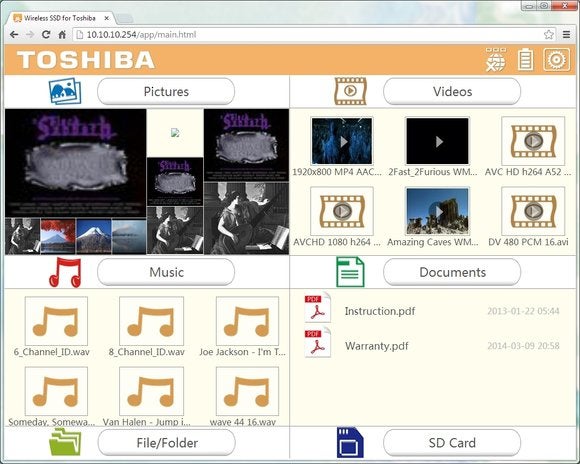Click the internet connection globe icon
This screenshot has width=580, height=464.
click(495, 60)
